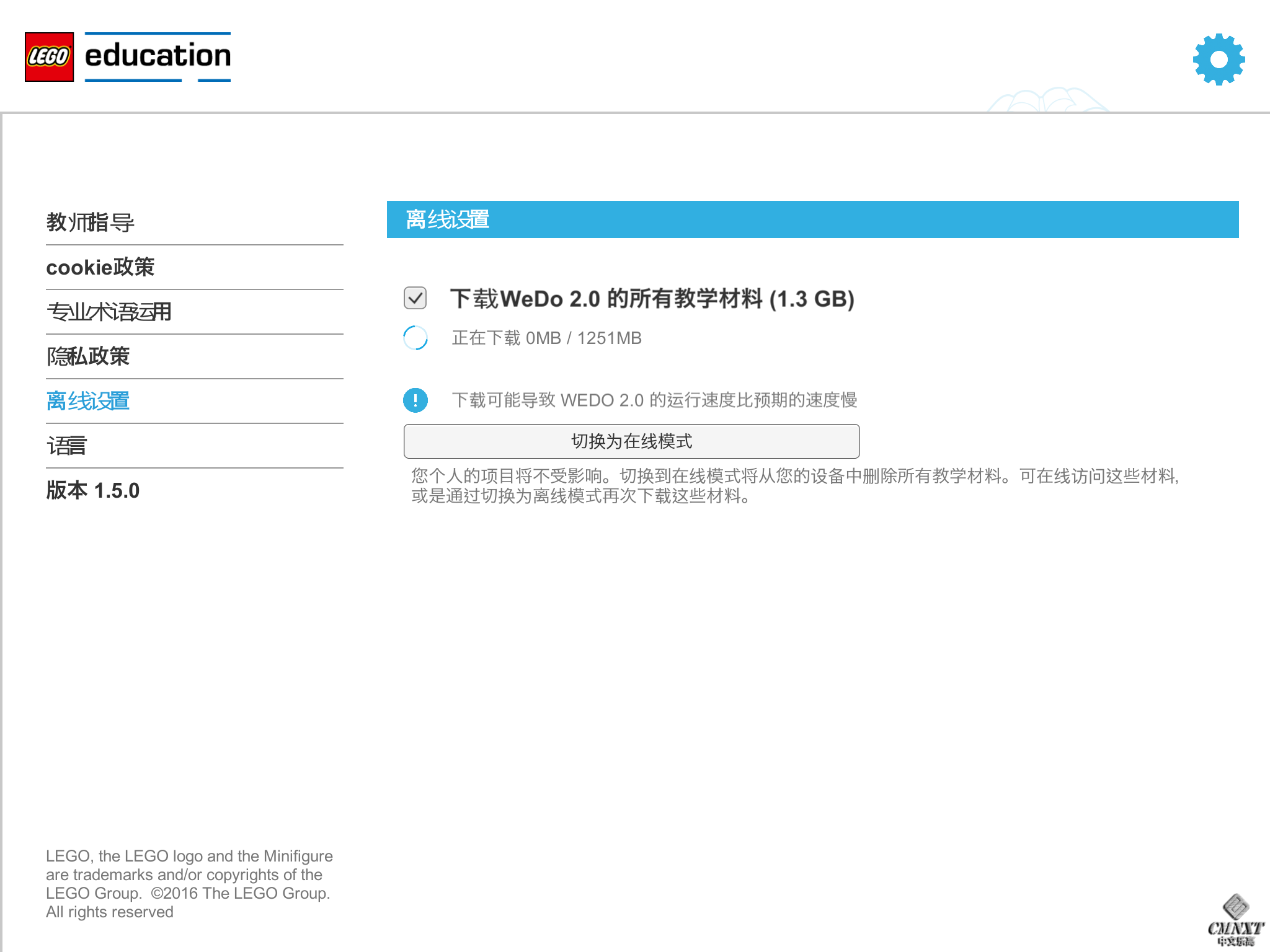Viewport: 1270px width, 952px height.
Task: Open the 隐私政策 menu item
Action: pyautogui.click(x=194, y=356)
